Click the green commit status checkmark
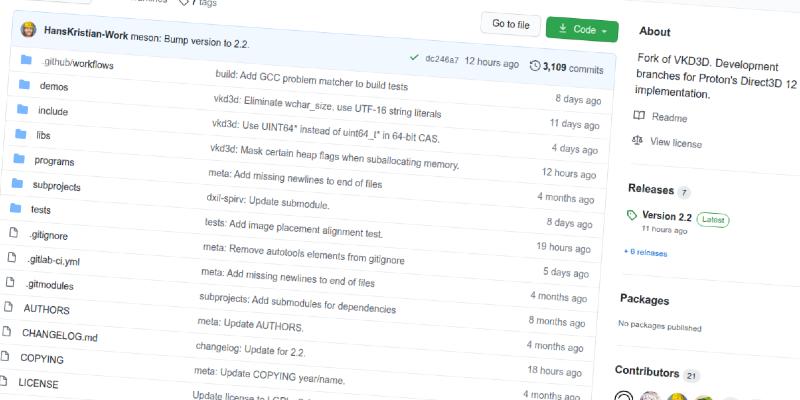 coord(413,59)
